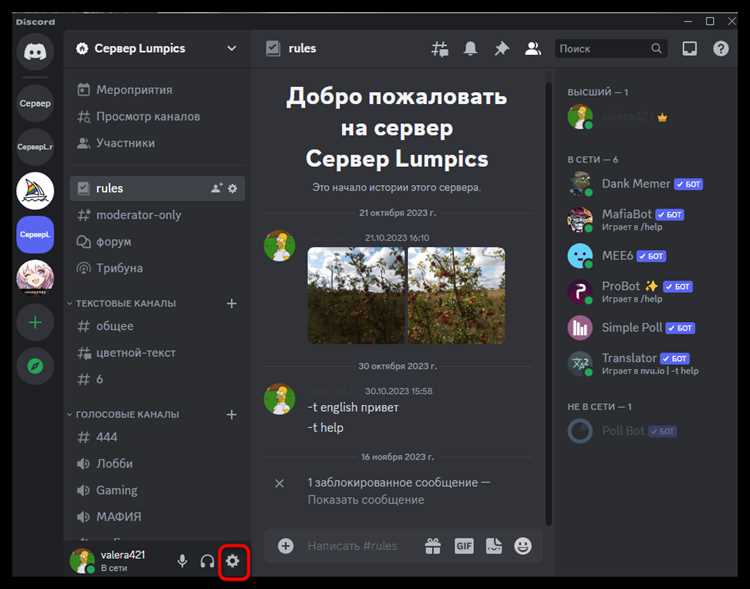Open the Трибуна stage channel

click(157, 268)
